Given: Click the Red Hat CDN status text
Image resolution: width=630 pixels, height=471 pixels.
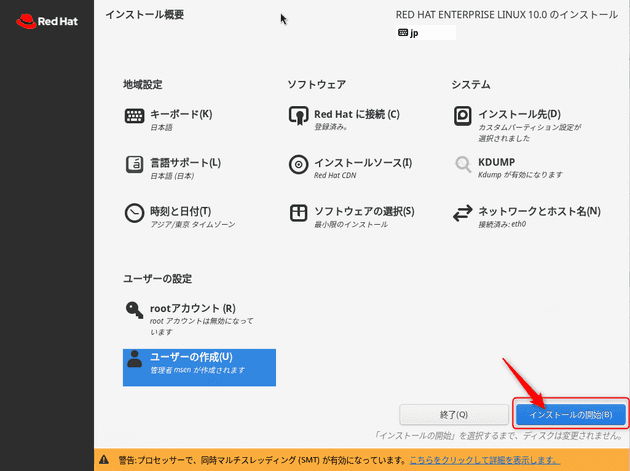Looking at the screenshot, I should pos(335,175).
